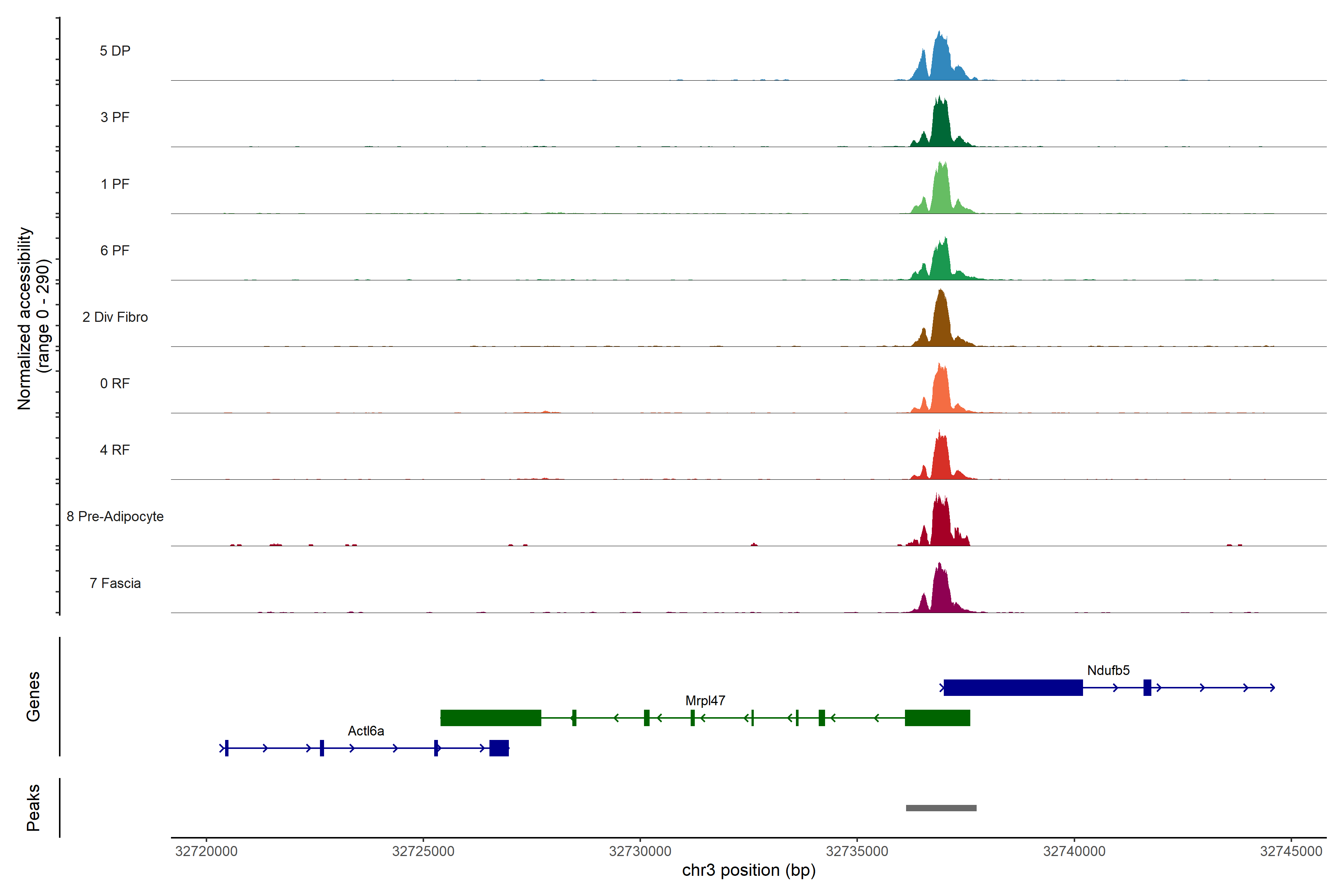Click the Genes panel label
This screenshot has height=896, width=1344.
click(x=33, y=697)
